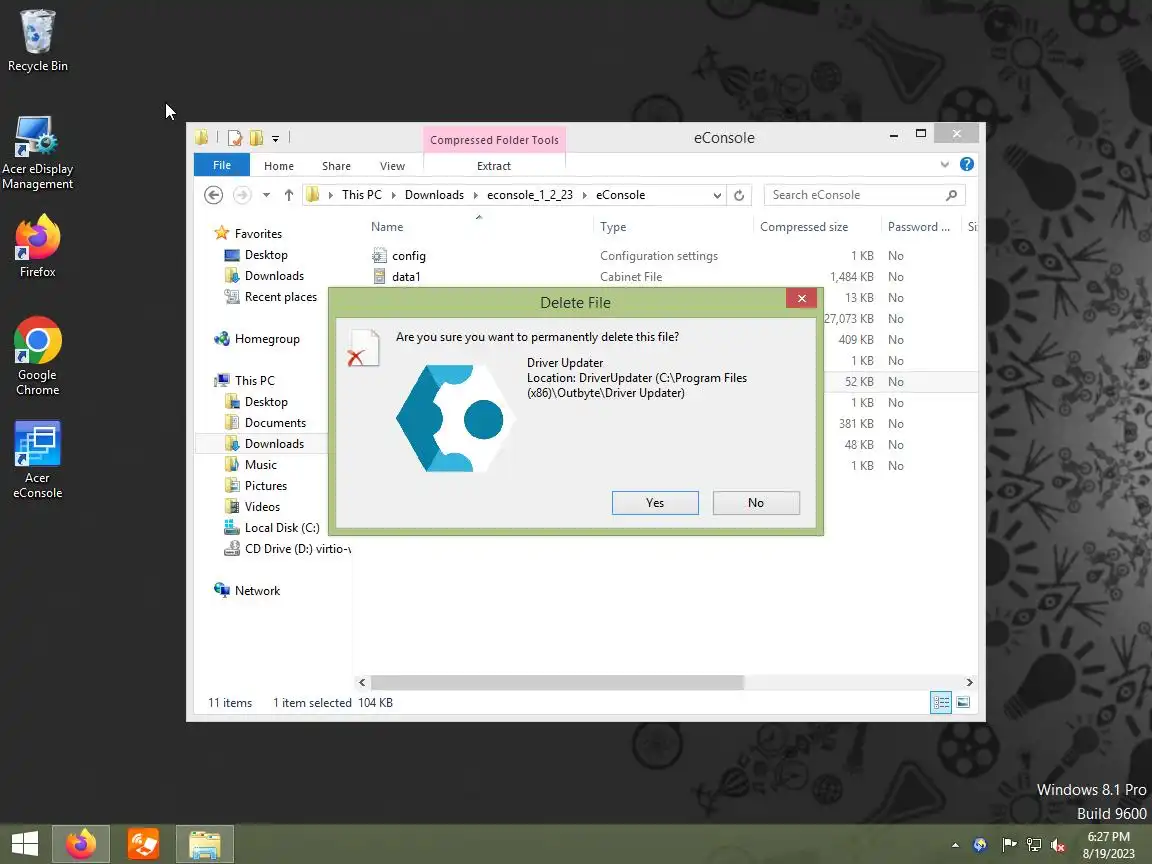Go up one folder level
The image size is (1152, 864).
pyautogui.click(x=289, y=195)
